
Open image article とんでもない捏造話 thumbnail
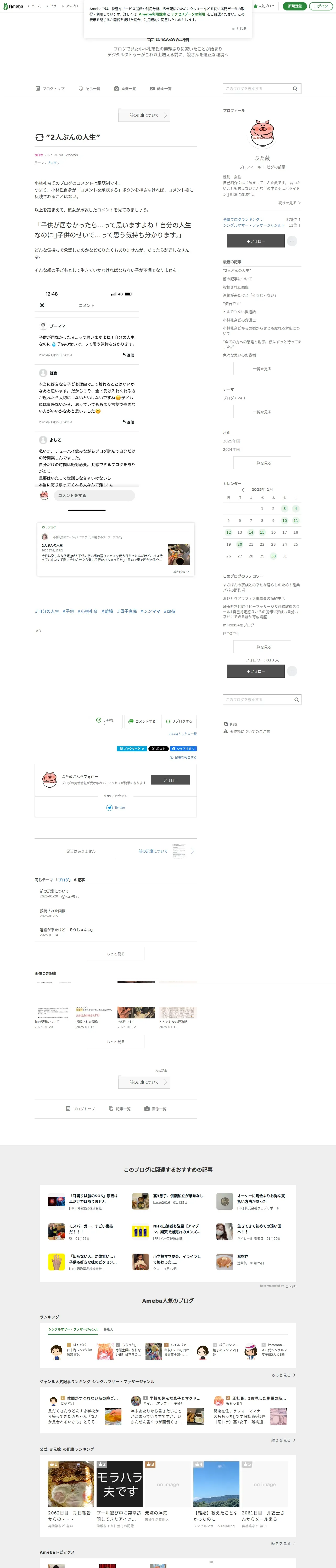click(177, 1012)
